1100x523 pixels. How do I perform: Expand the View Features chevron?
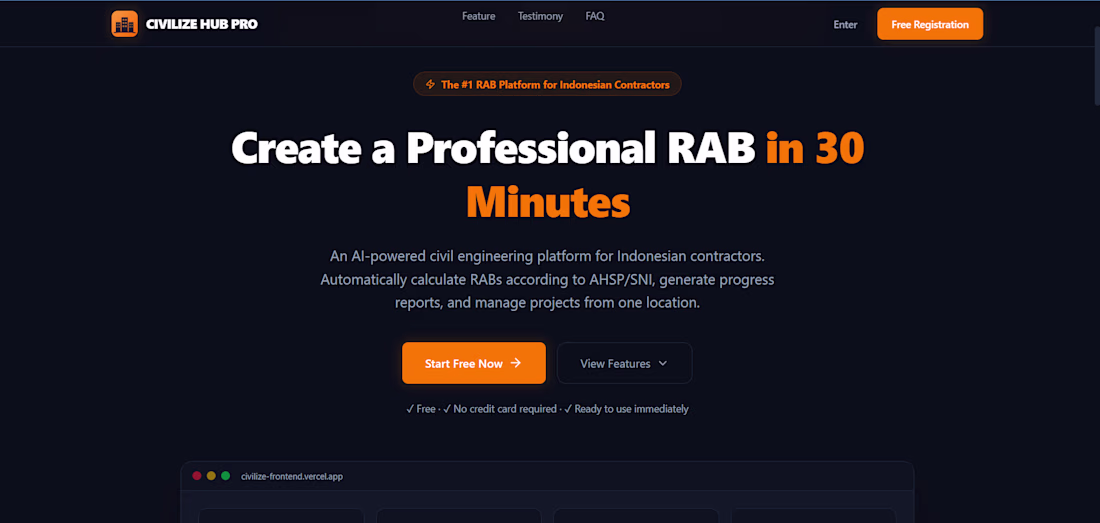[663, 364]
